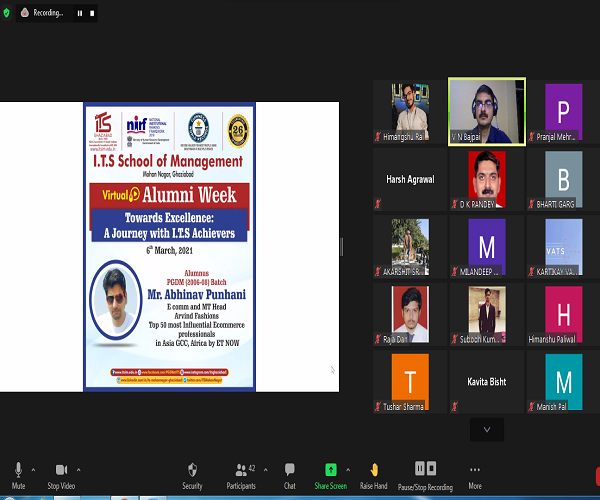The height and width of the screenshot is (500, 600).
Task: Open video options arrow next to Stop Video
Action: pos(78,470)
